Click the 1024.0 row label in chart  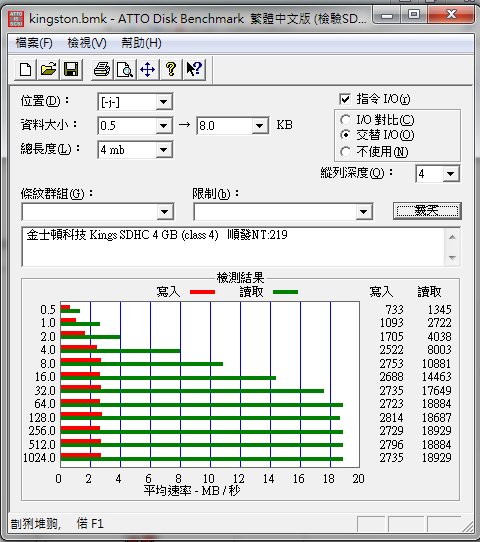(39, 458)
